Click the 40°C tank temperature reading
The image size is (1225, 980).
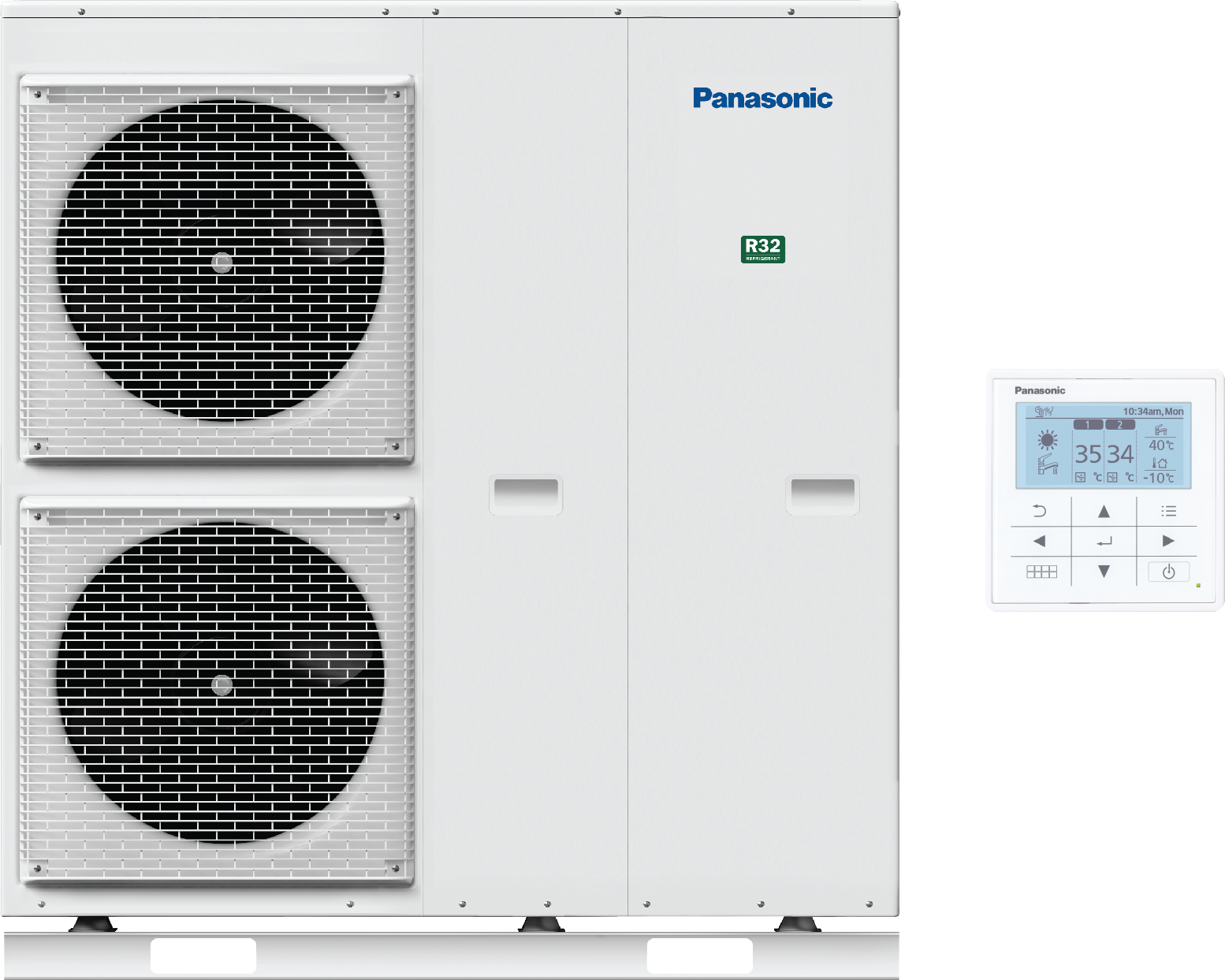coord(1160,445)
